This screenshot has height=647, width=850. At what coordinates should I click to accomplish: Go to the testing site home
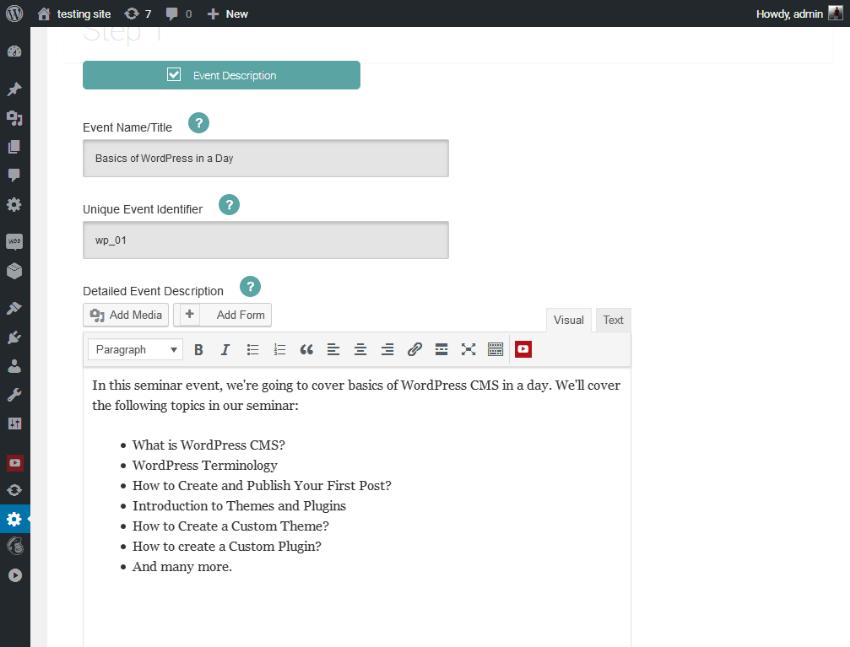tap(74, 14)
